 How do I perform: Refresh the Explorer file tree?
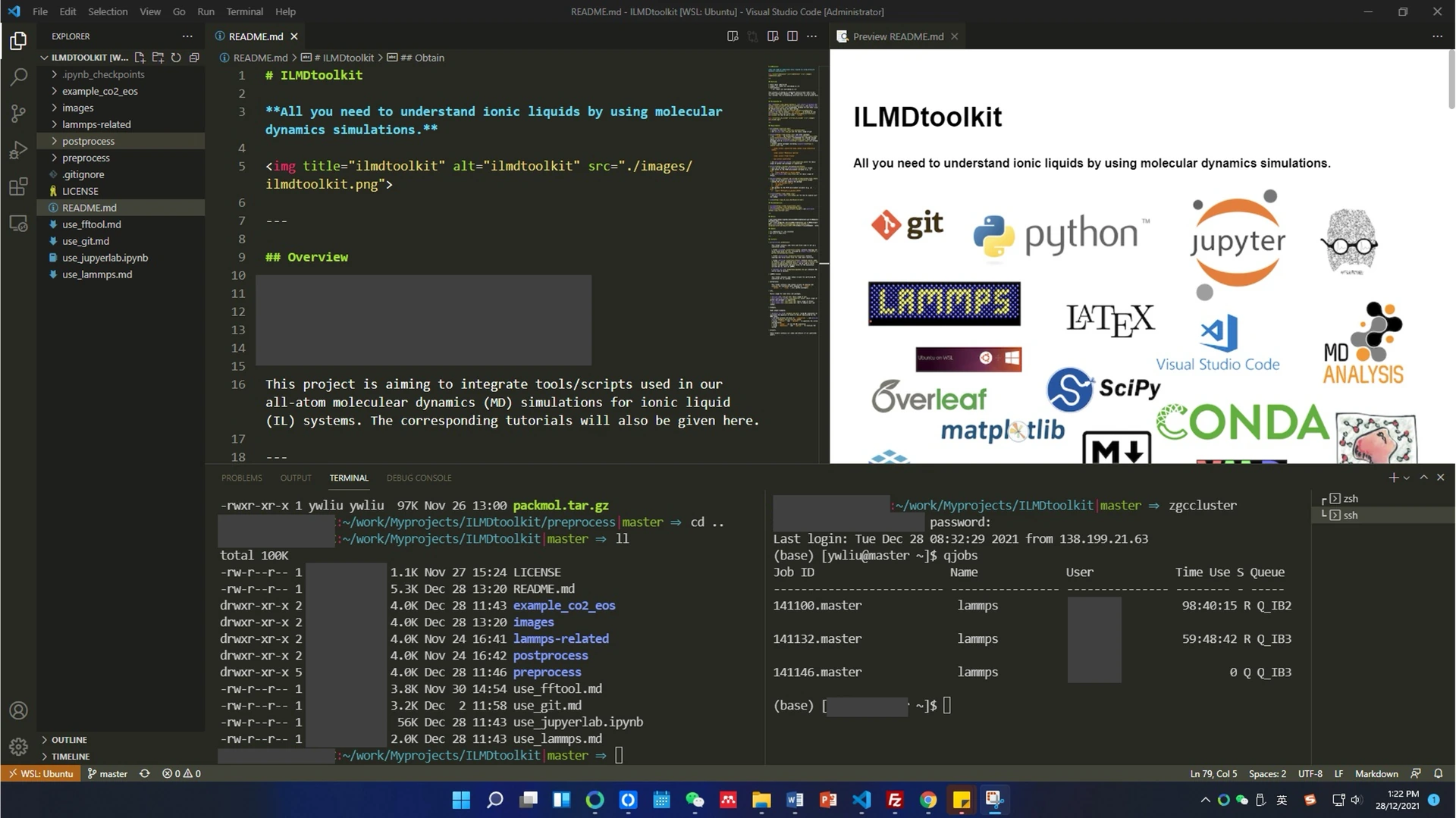[x=176, y=58]
